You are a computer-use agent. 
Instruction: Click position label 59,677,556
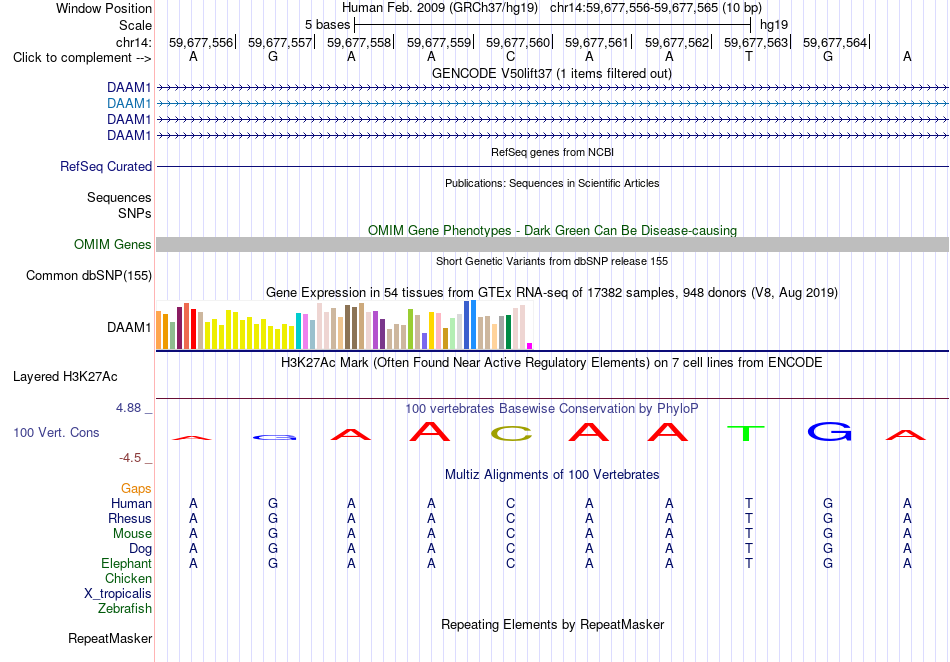201,42
